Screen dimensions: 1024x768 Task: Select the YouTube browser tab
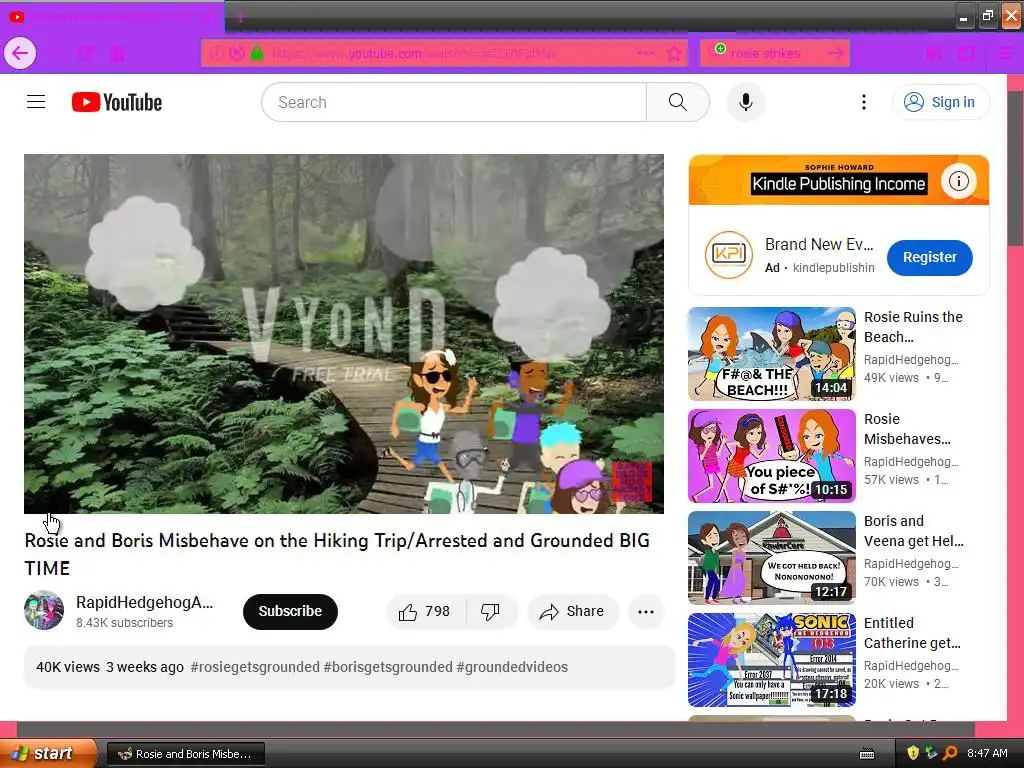click(x=111, y=17)
